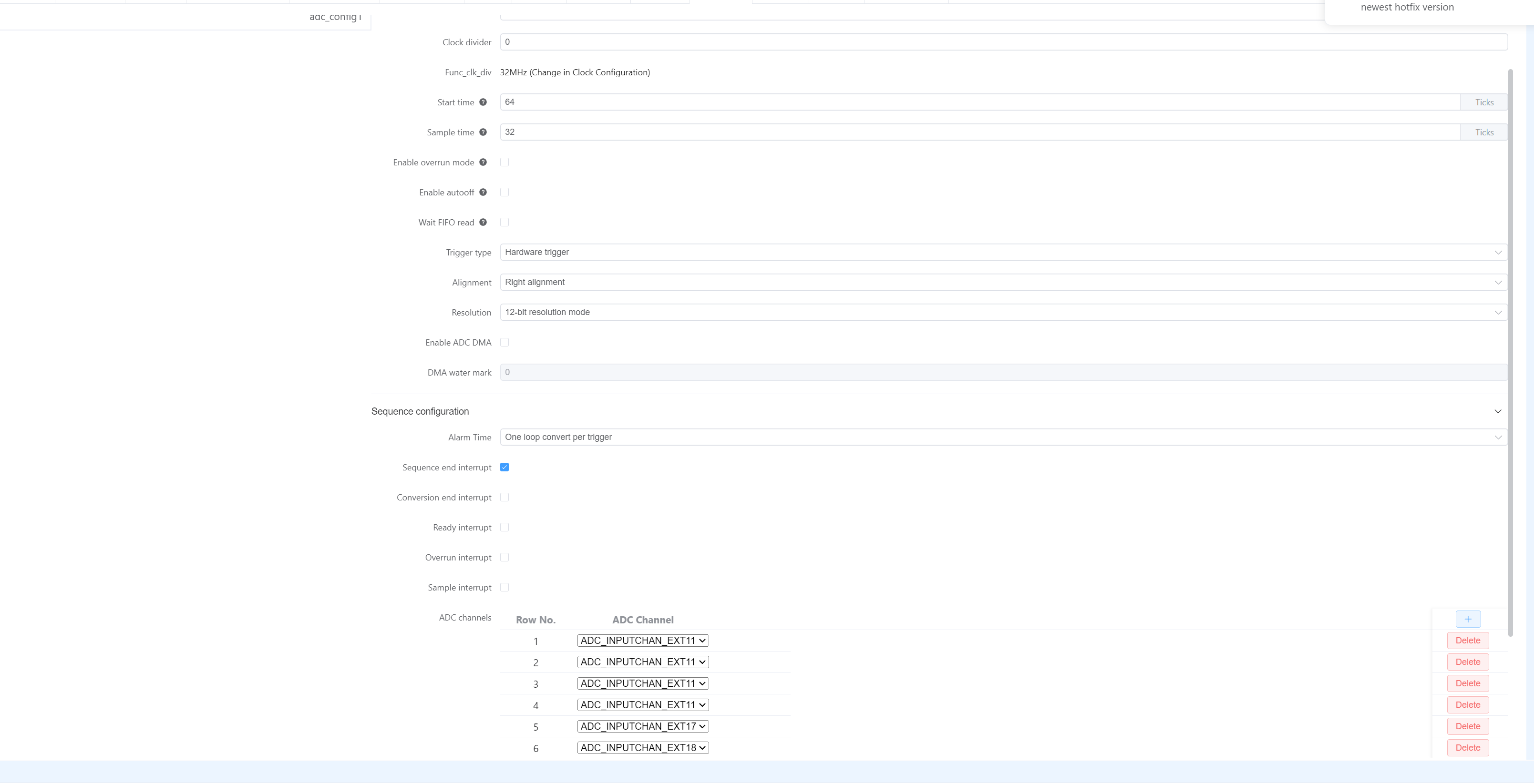Click the Wait FIFO read help icon
The image size is (1534, 784).
pyautogui.click(x=483, y=222)
